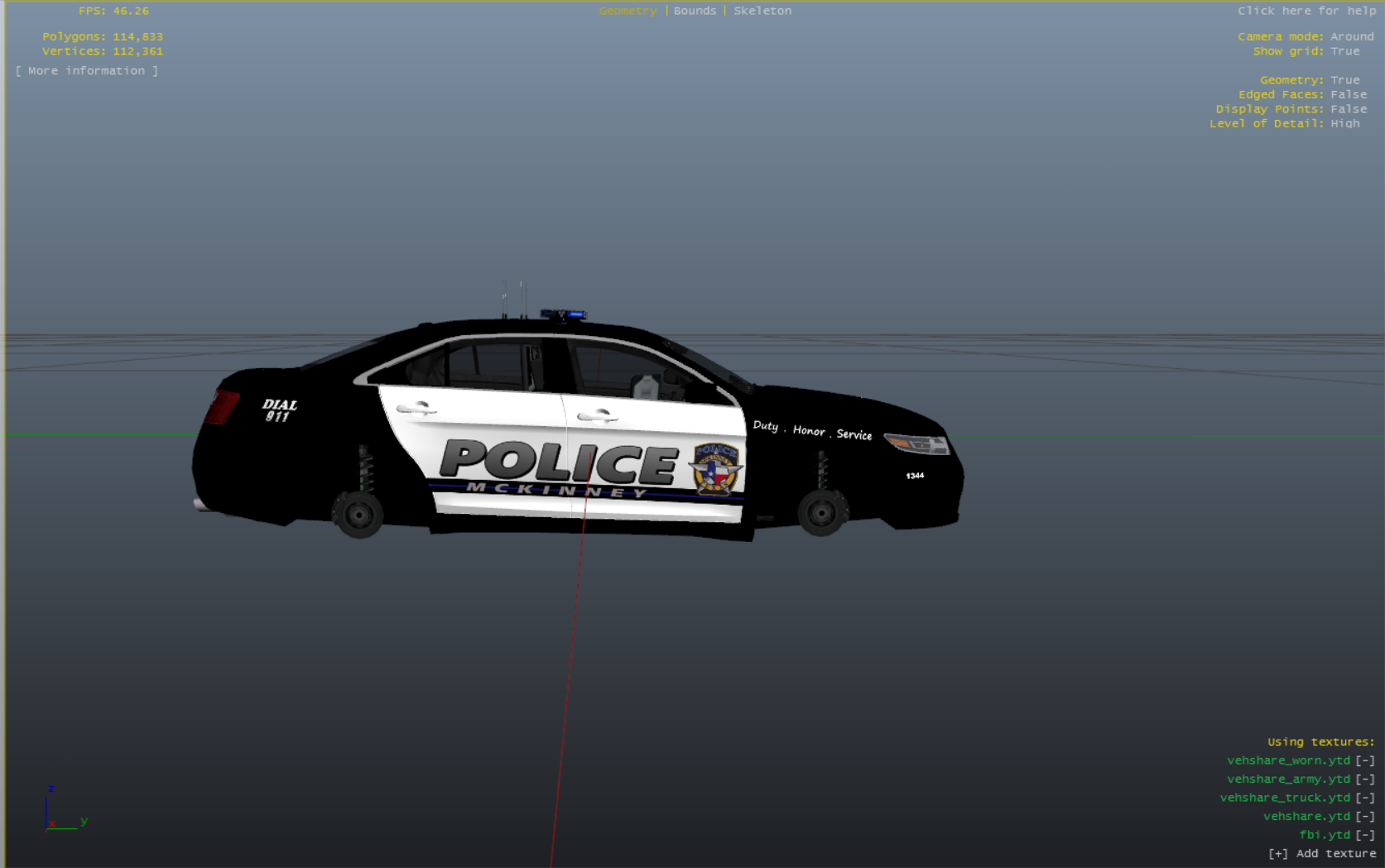Open the 'Click here for help' link
The height and width of the screenshot is (868, 1385).
click(1306, 11)
